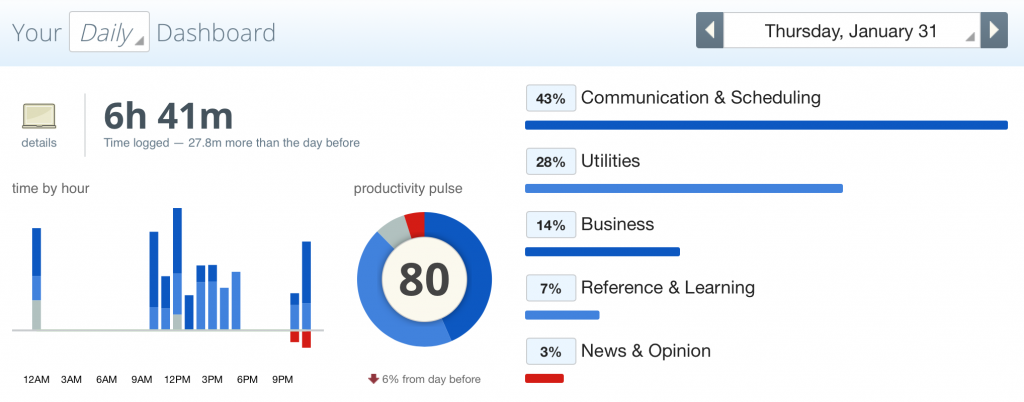Click the 43% percentage badge

[x=551, y=99]
